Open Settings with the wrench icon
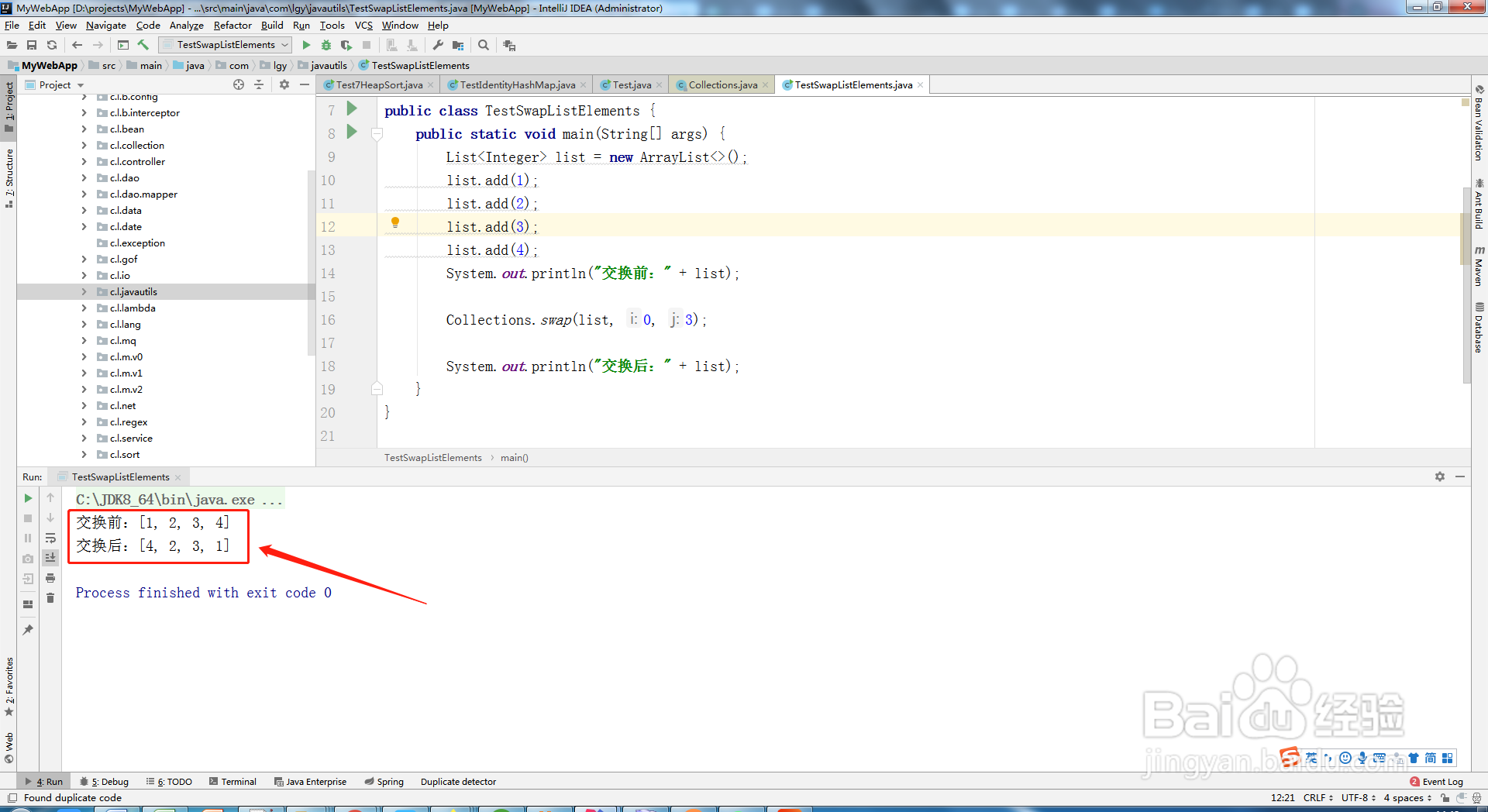Viewport: 1488px width, 812px height. (438, 45)
